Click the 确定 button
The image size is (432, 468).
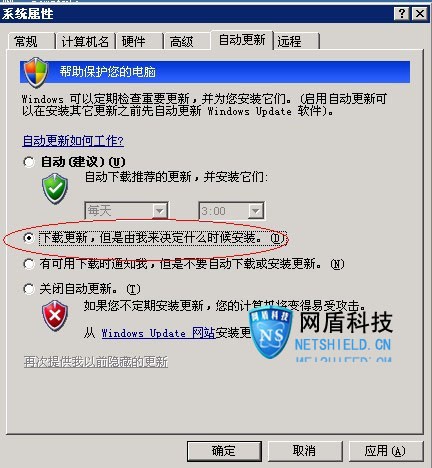tap(224, 451)
